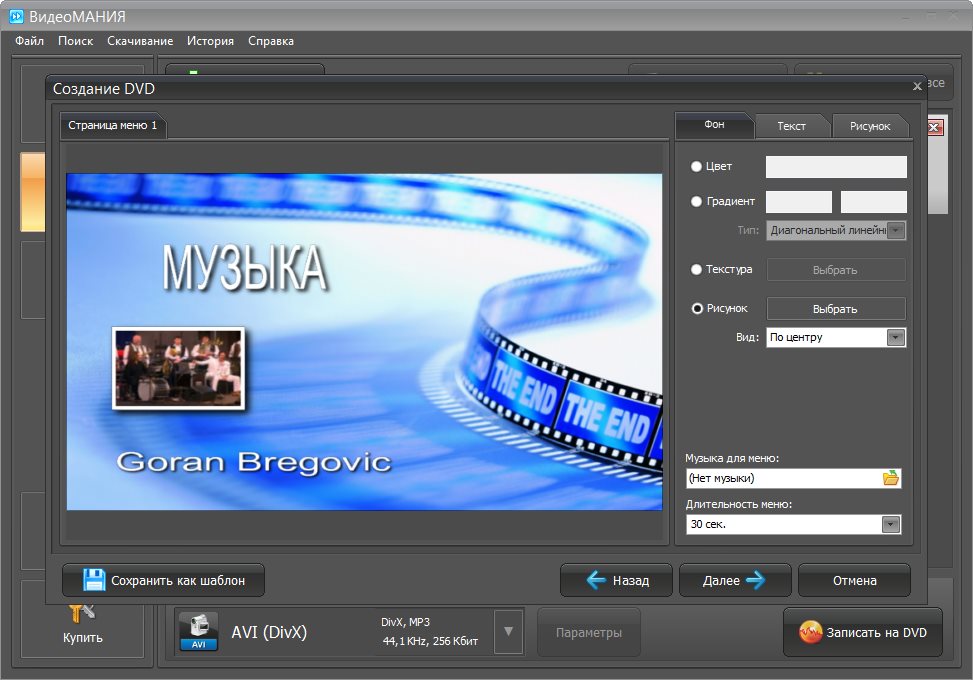Click the orange DVD burn icon
The width and height of the screenshot is (973, 680).
[810, 632]
